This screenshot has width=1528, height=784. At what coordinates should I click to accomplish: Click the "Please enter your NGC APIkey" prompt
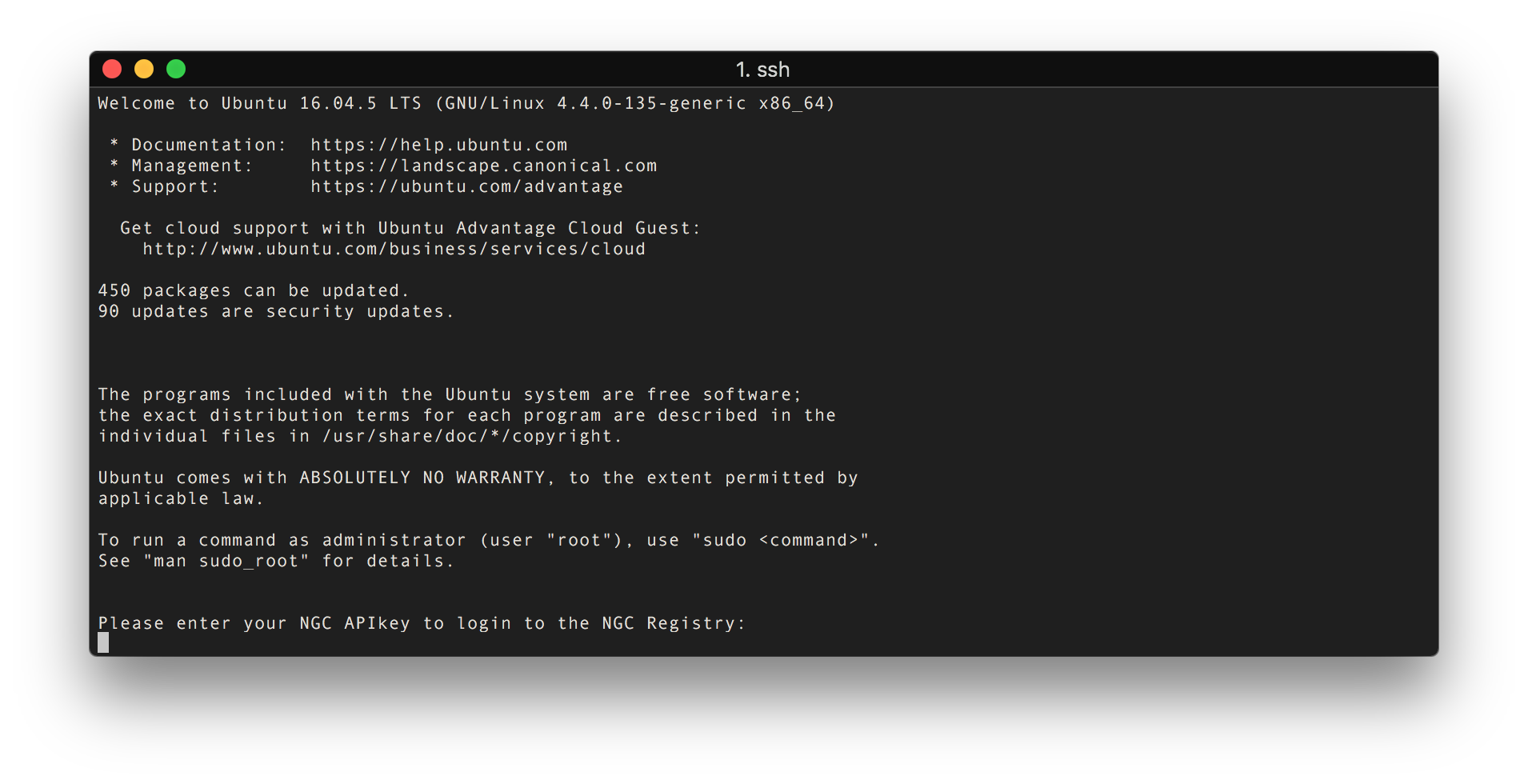pos(421,623)
